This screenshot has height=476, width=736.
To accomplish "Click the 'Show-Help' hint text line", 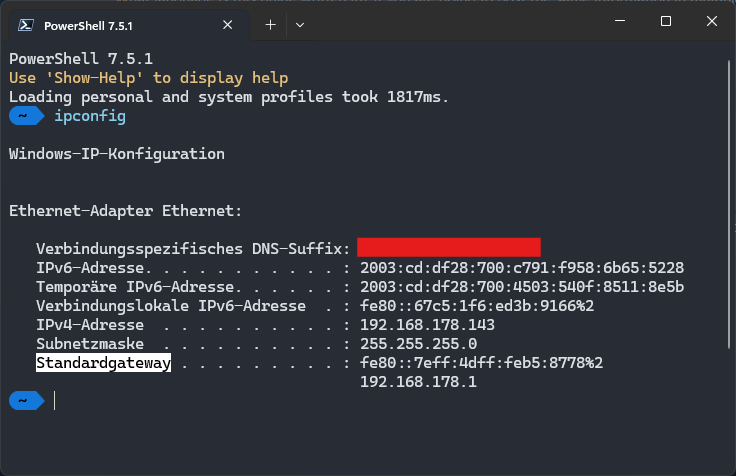I will coord(148,78).
